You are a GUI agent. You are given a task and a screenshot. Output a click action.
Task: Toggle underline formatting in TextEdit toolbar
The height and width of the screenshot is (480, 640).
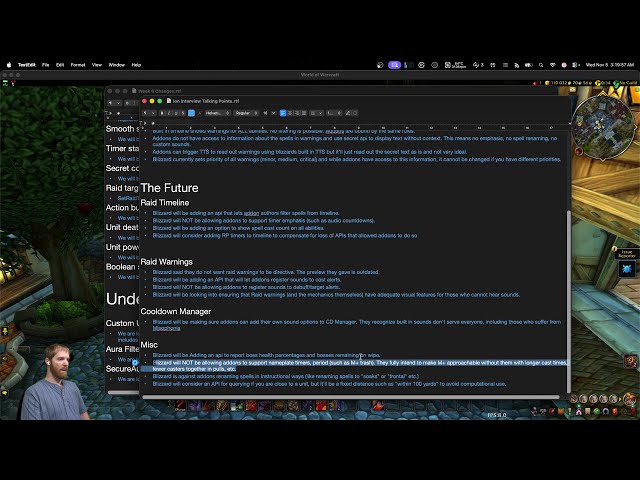click(176, 113)
